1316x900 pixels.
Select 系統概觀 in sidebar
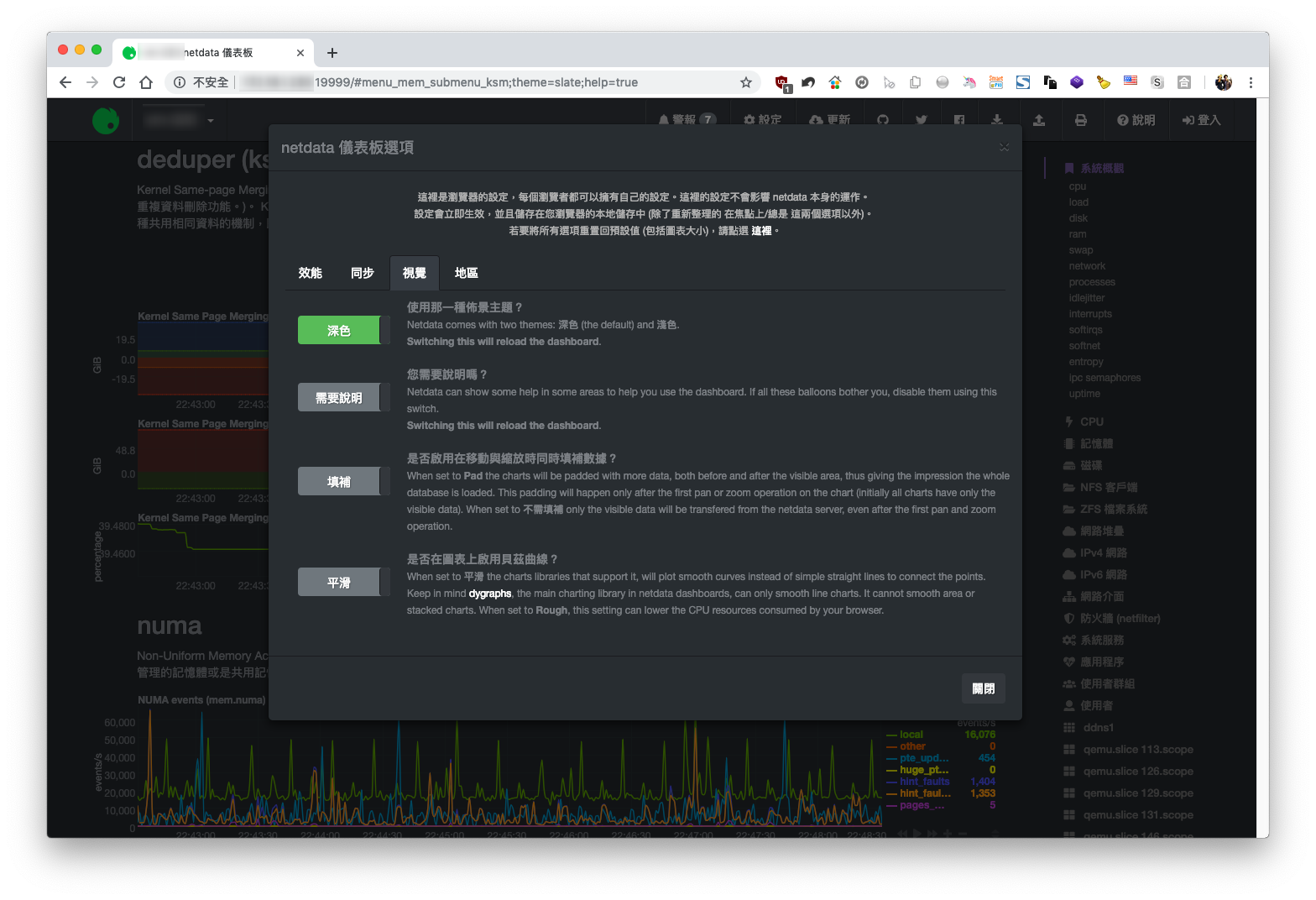click(x=1094, y=168)
